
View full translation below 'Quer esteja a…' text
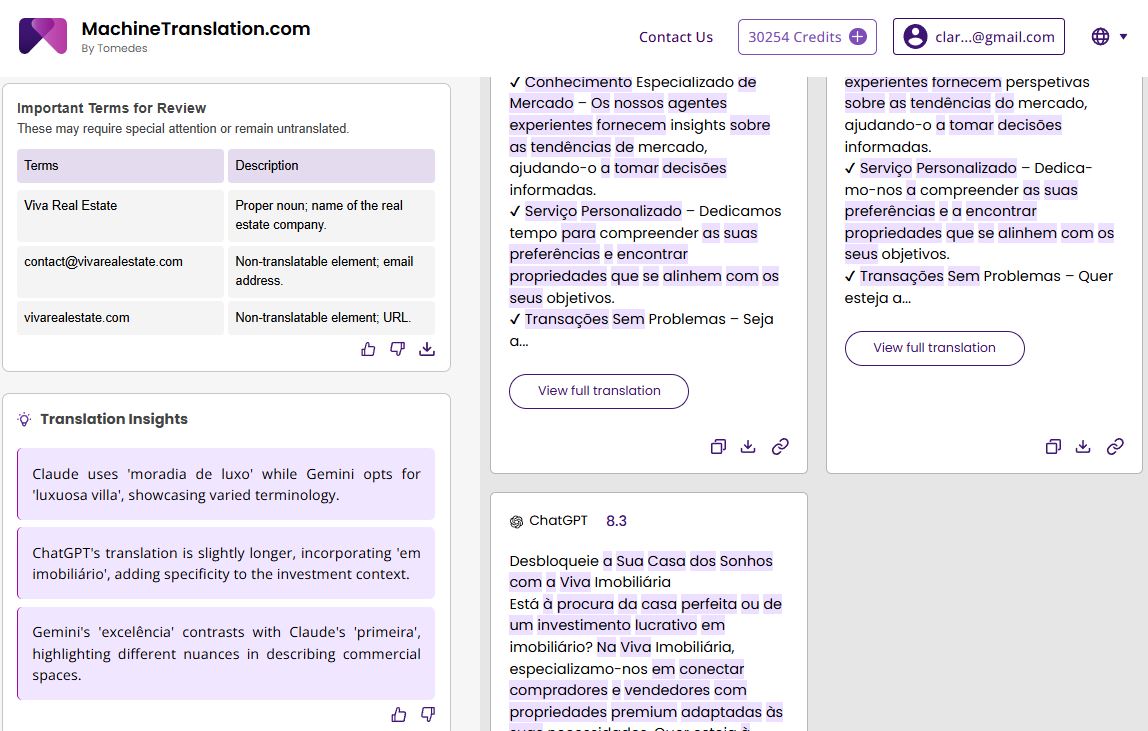tap(934, 348)
